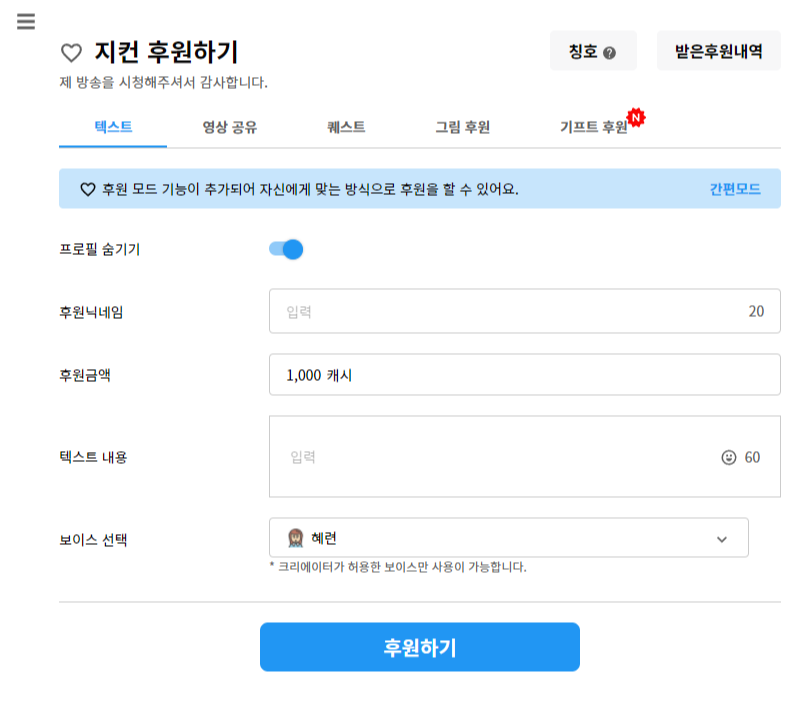Click the red N badge on 기프트 후원

636,117
